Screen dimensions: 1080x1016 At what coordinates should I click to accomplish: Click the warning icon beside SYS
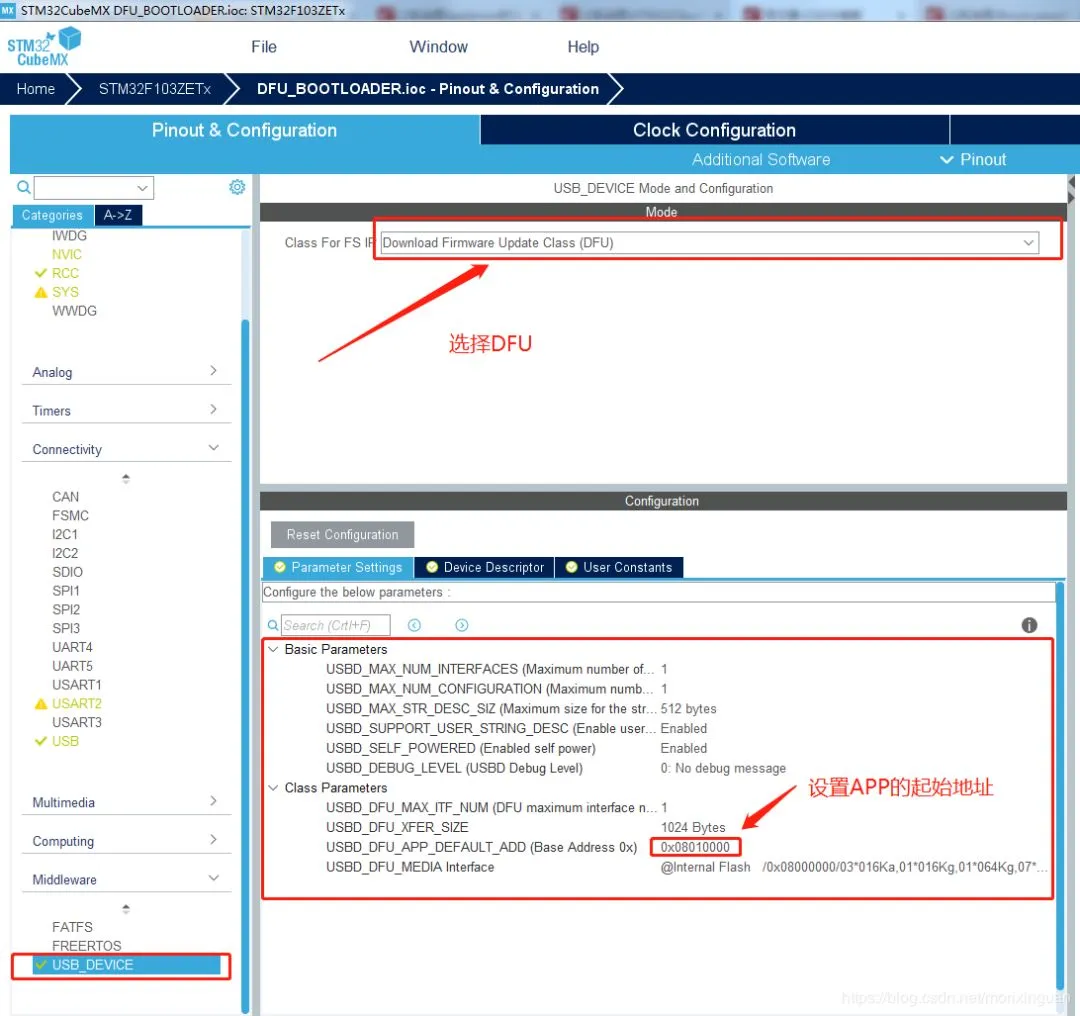(41, 292)
